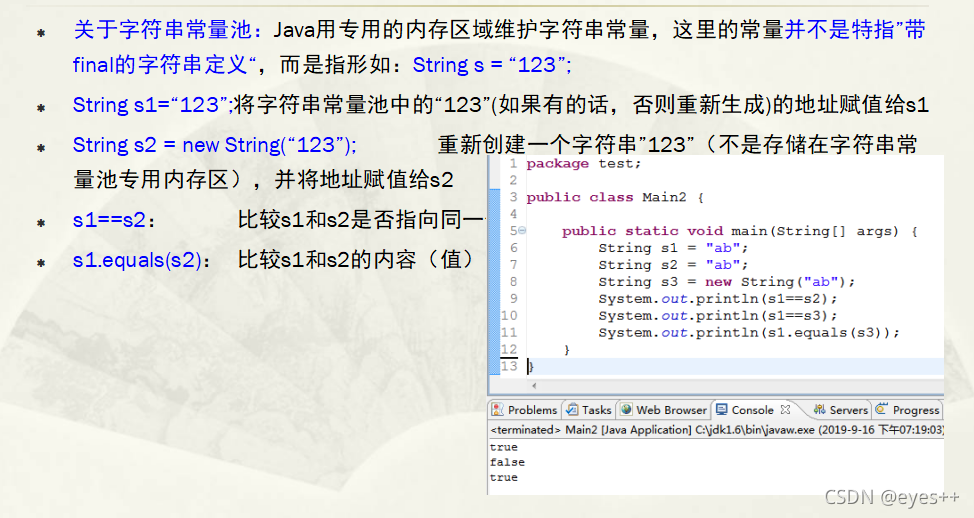
Task: Click the closing brace on line 13
Action: tap(530, 366)
